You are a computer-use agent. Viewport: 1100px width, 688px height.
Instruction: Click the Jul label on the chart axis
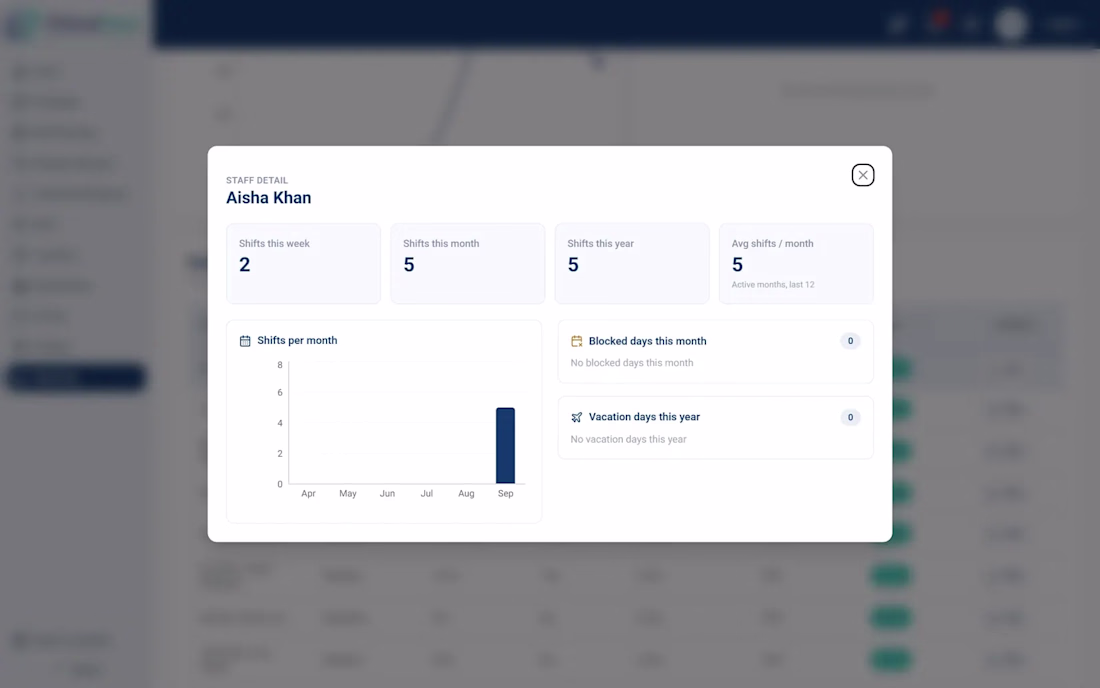click(427, 494)
